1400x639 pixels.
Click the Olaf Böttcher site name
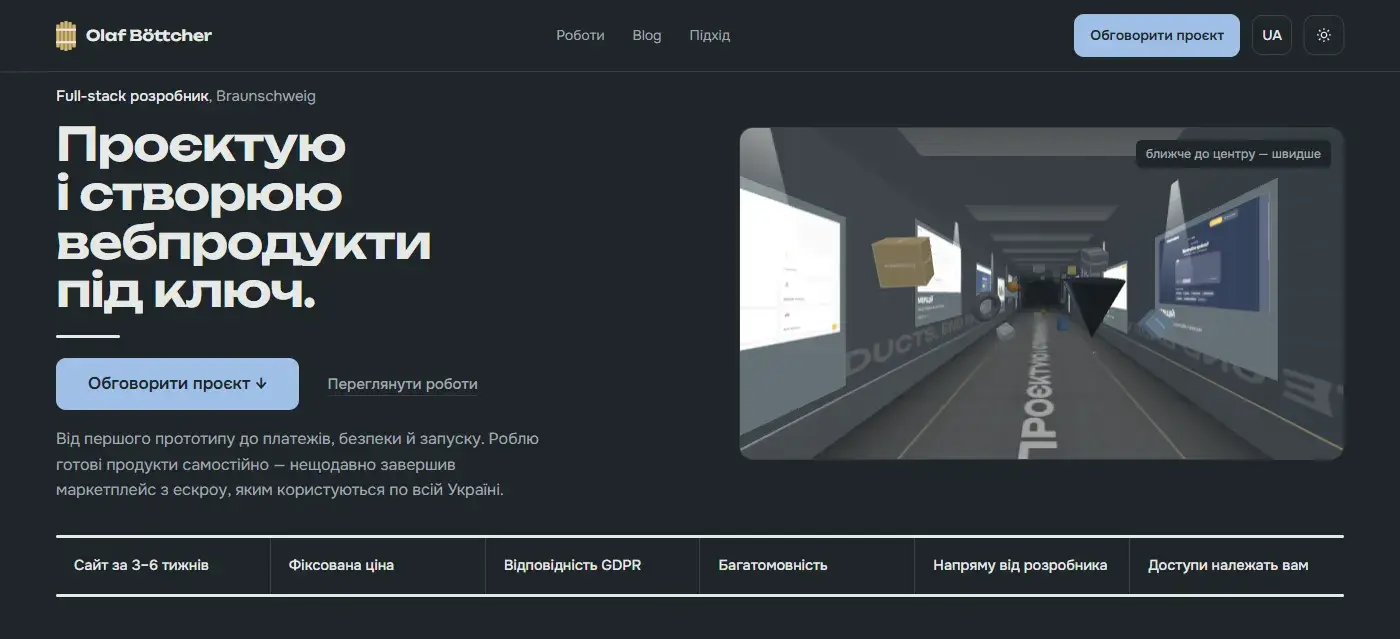point(149,35)
